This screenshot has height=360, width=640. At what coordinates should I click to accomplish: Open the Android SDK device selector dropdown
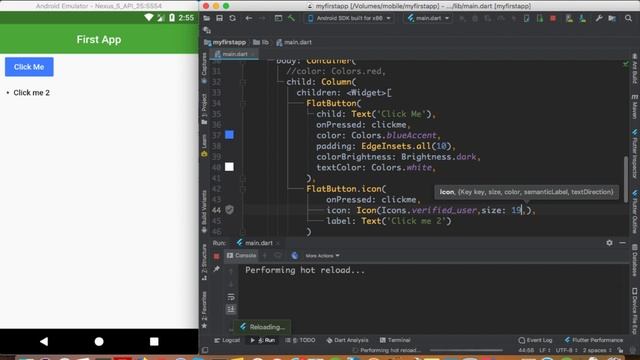point(349,18)
